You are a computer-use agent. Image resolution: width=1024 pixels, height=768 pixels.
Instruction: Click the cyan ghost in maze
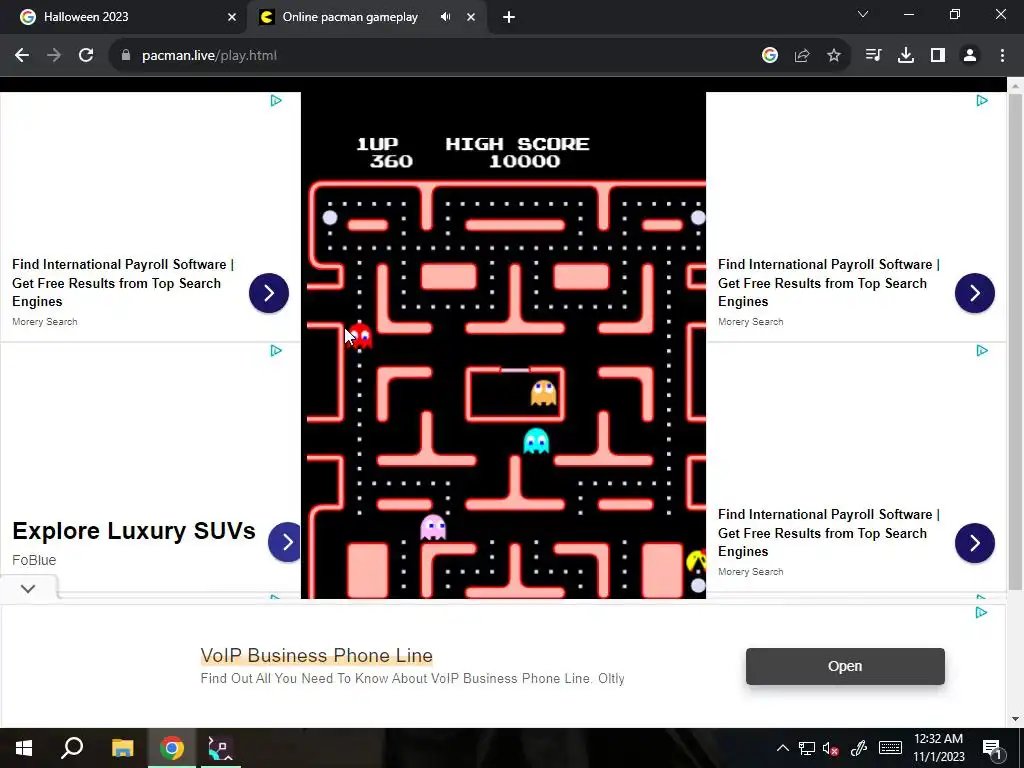coord(536,441)
